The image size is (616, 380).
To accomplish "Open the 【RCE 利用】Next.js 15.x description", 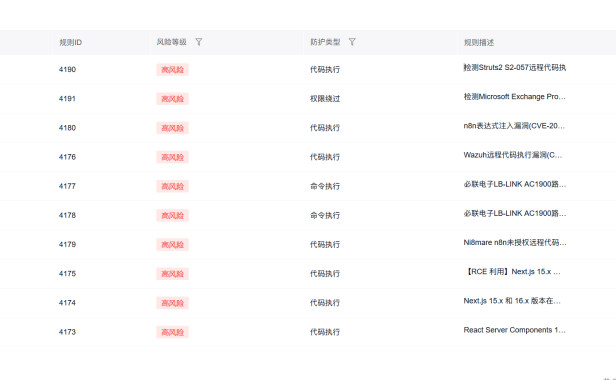I will [x=512, y=272].
